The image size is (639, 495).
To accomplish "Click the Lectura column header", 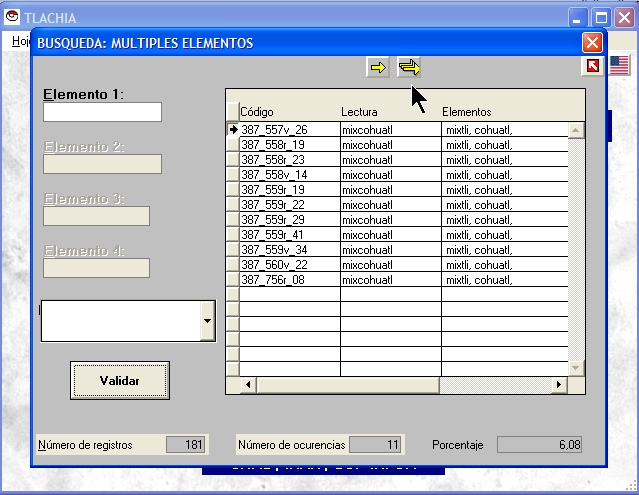I will (x=390, y=112).
